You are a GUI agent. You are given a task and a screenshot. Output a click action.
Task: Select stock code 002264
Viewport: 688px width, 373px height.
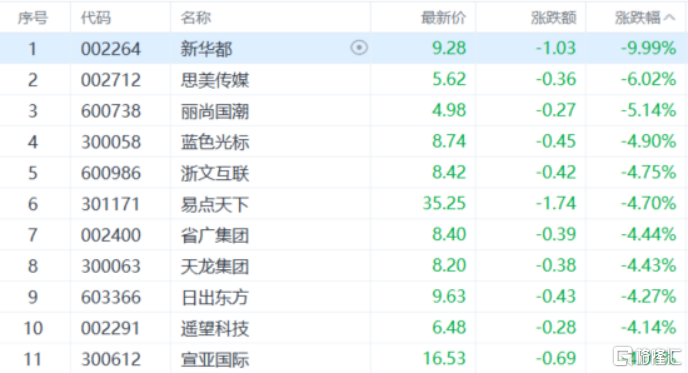tap(111, 49)
